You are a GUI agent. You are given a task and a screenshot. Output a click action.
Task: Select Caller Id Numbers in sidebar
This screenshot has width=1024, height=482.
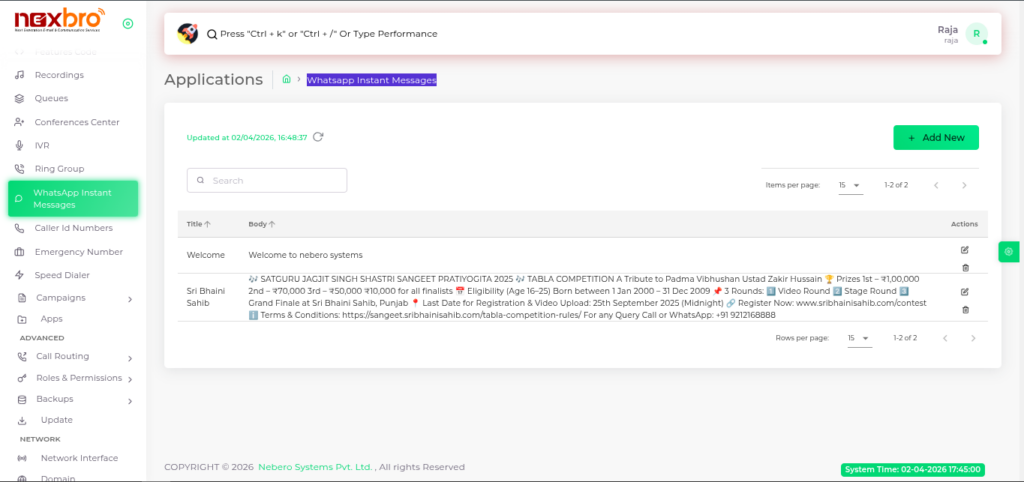pos(73,228)
